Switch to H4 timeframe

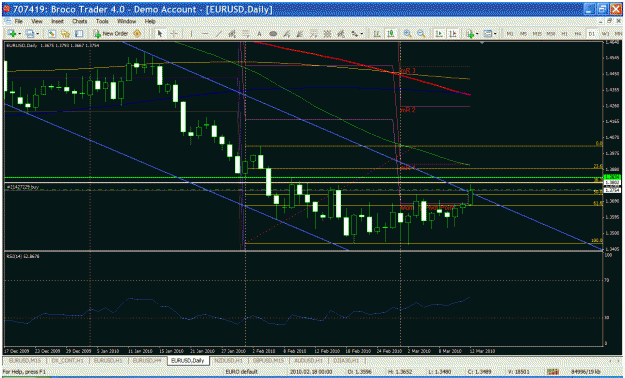tap(578, 34)
